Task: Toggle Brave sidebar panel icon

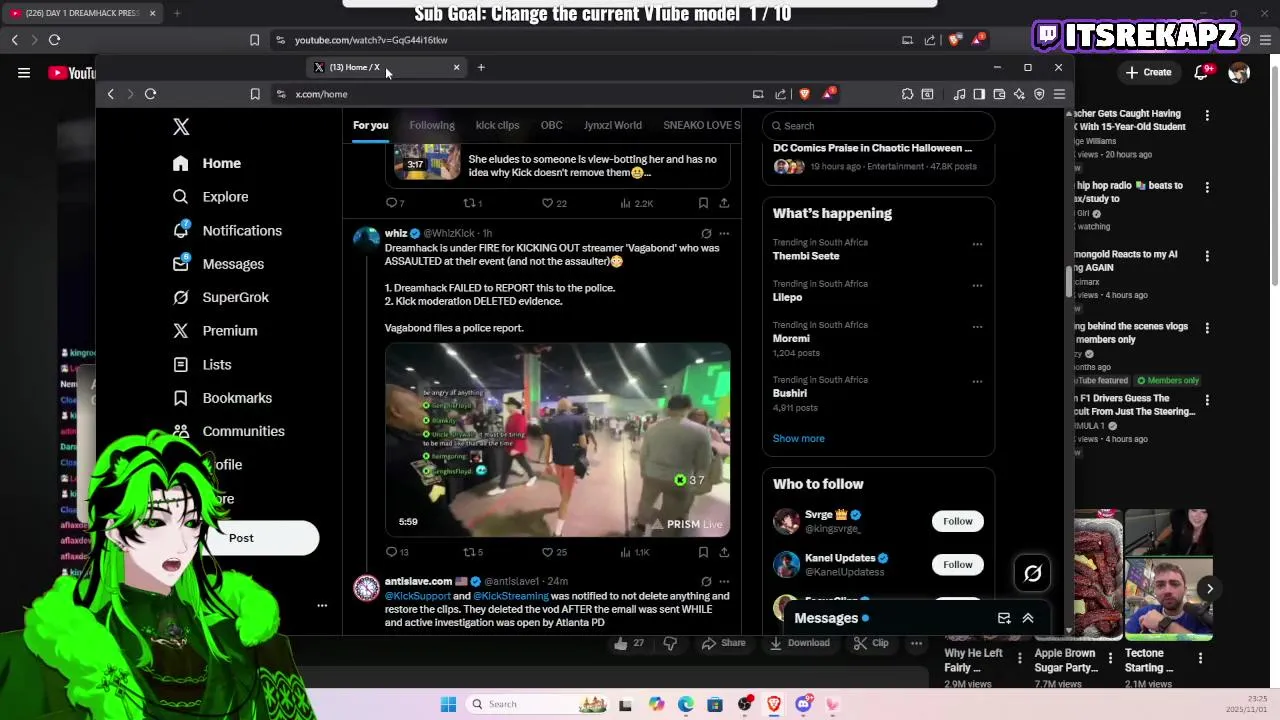Action: coord(979,94)
